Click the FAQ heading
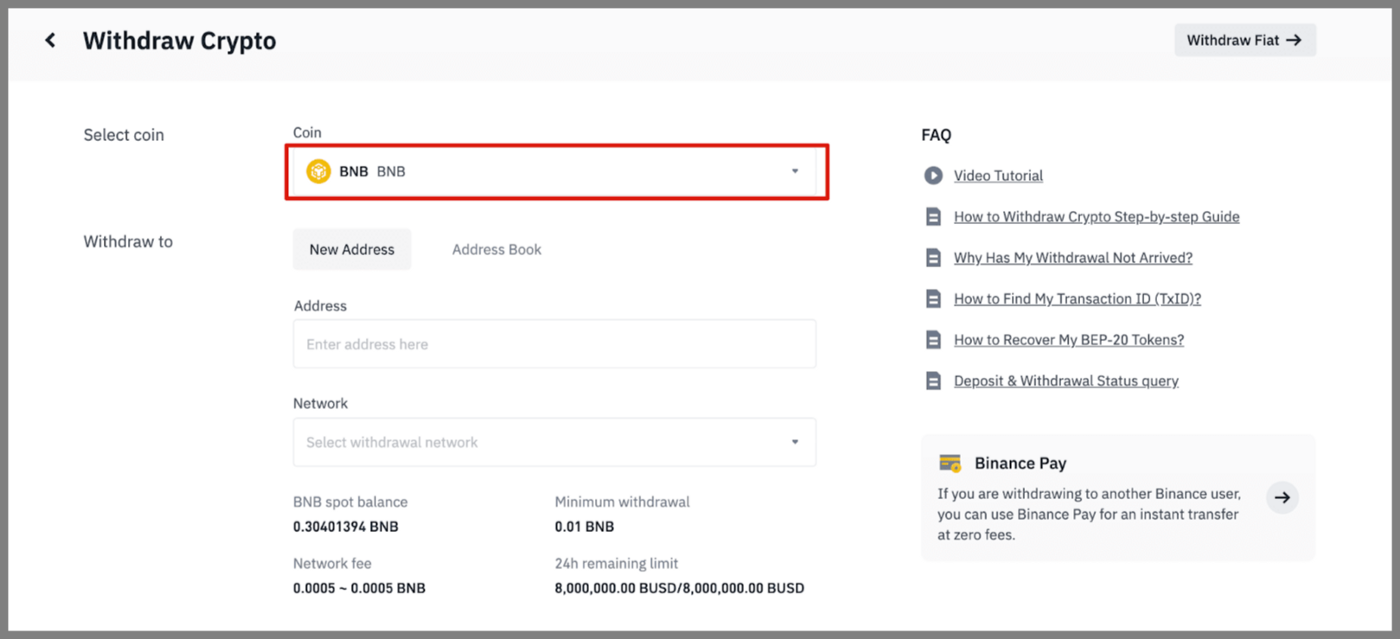 [936, 135]
